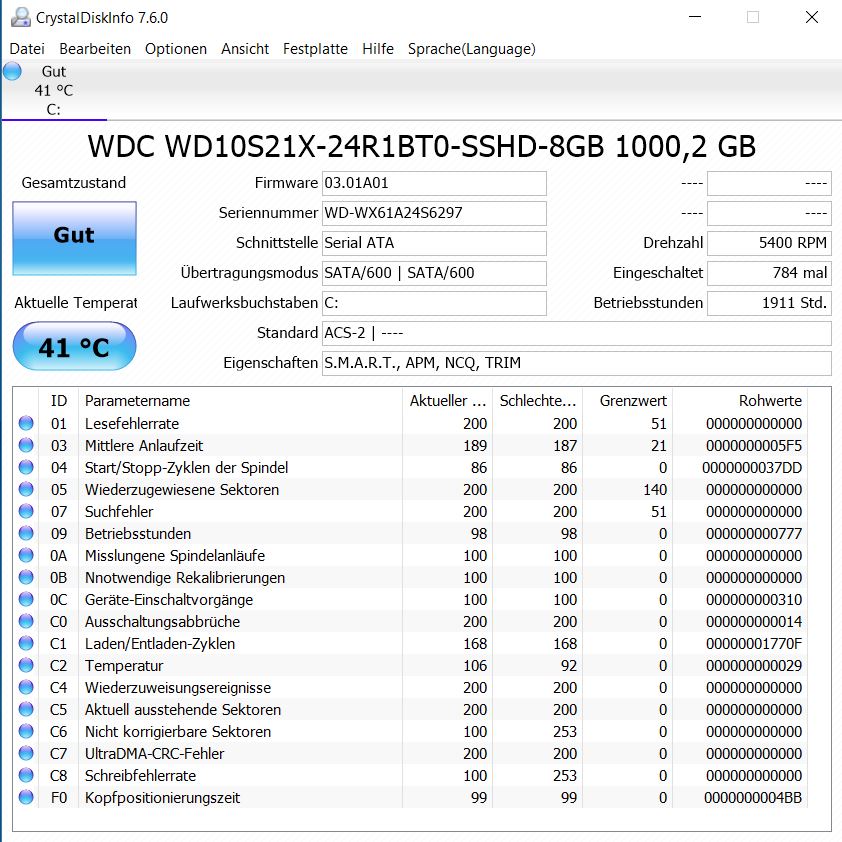Open the Ansicht menu
Image resolution: width=842 pixels, height=842 pixels.
[x=245, y=49]
